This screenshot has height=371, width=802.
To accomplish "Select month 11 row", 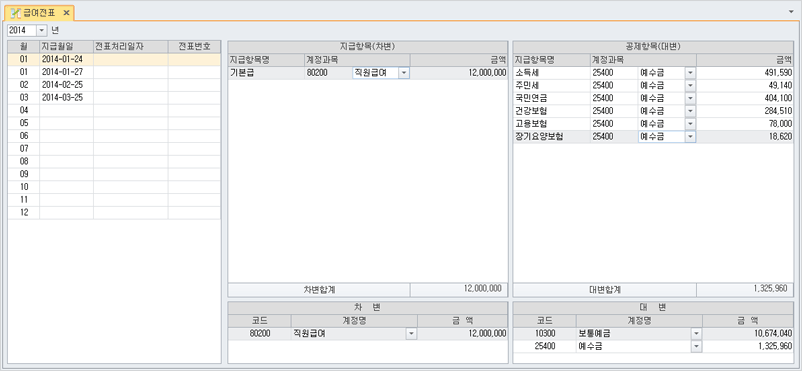I will coord(114,200).
